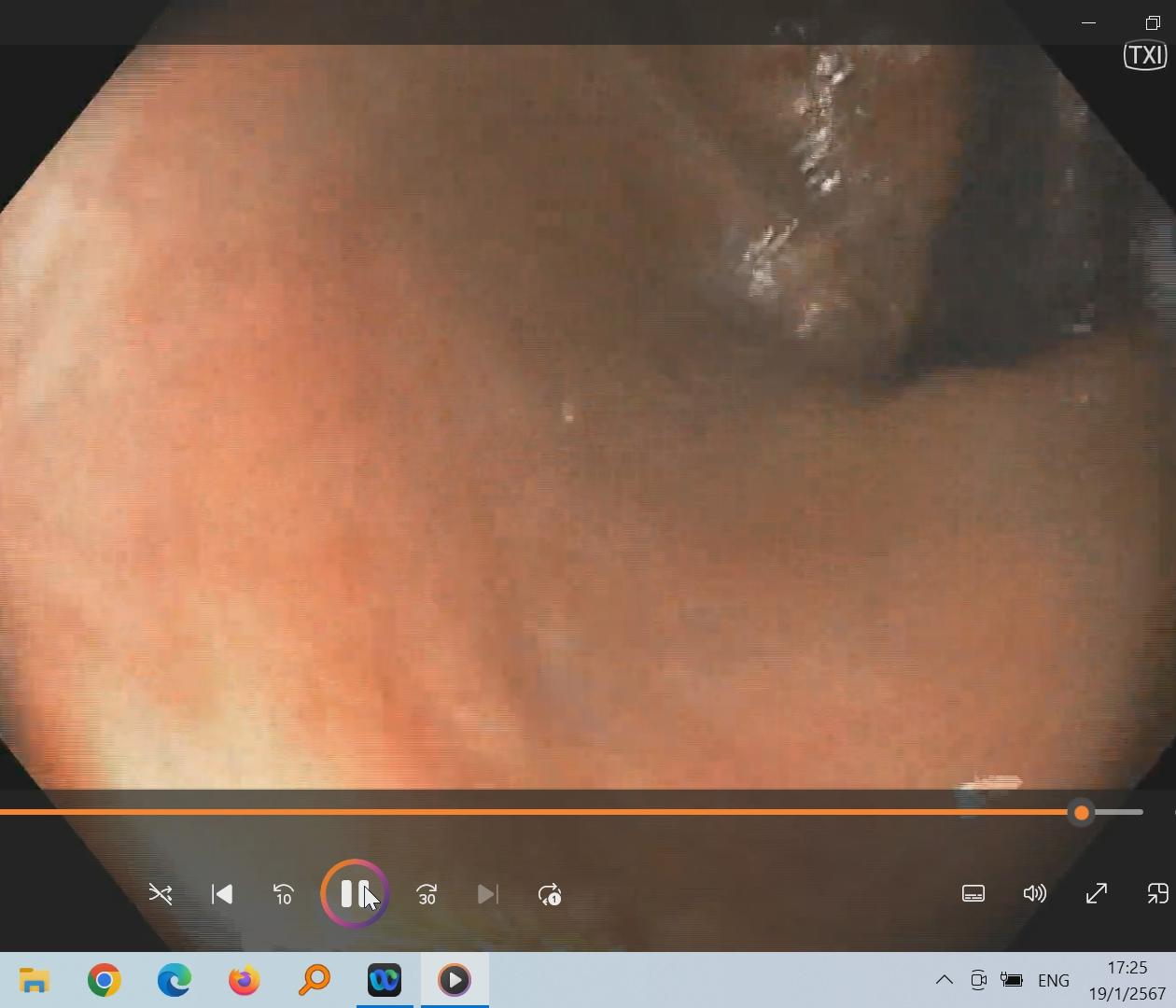Change the ENG input language

tap(1054, 980)
